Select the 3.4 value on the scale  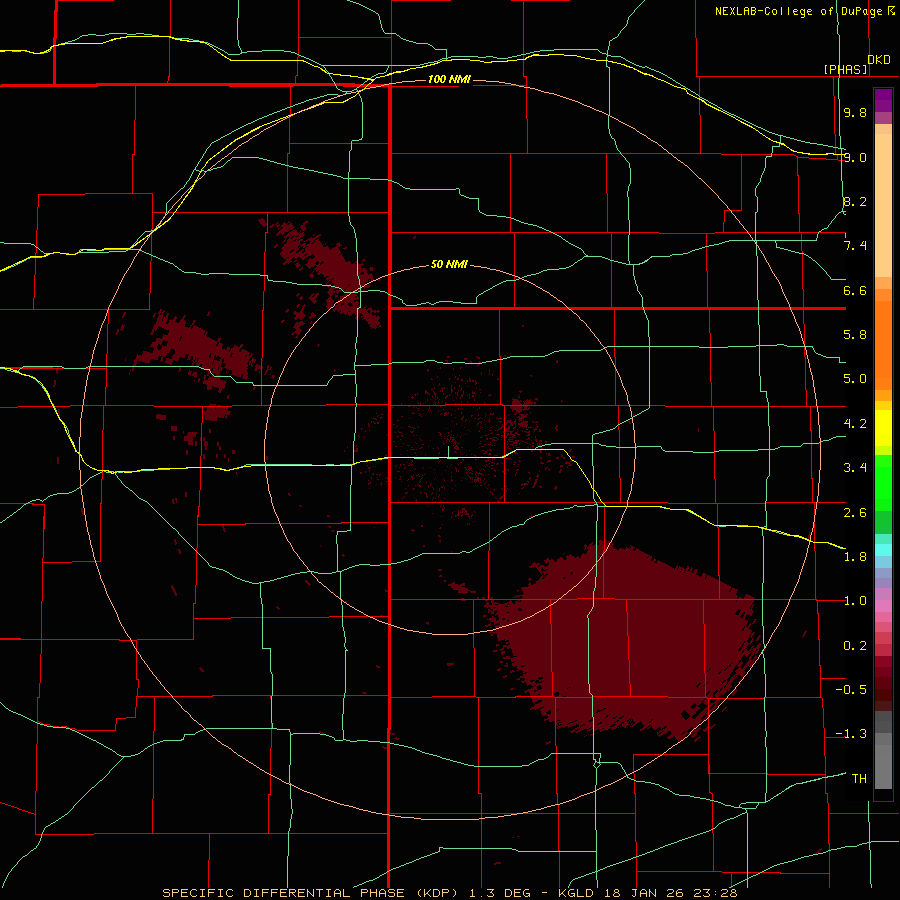[x=855, y=468]
